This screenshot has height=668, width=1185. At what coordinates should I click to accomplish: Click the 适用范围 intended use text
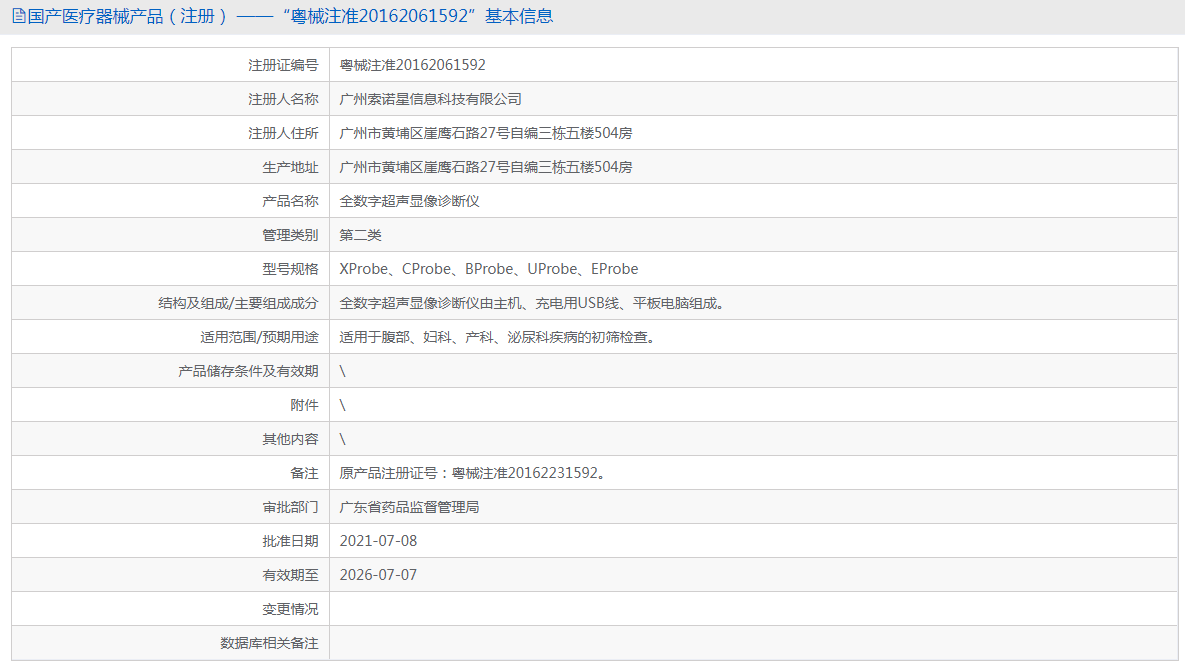(499, 337)
